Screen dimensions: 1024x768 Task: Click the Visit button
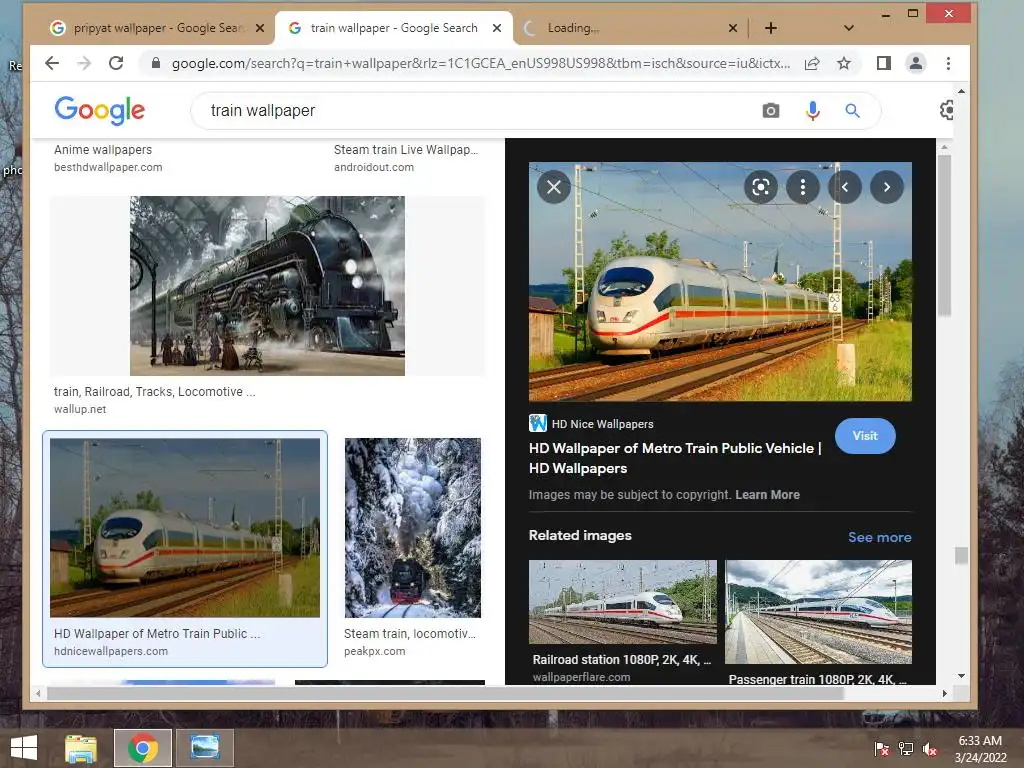(x=865, y=436)
